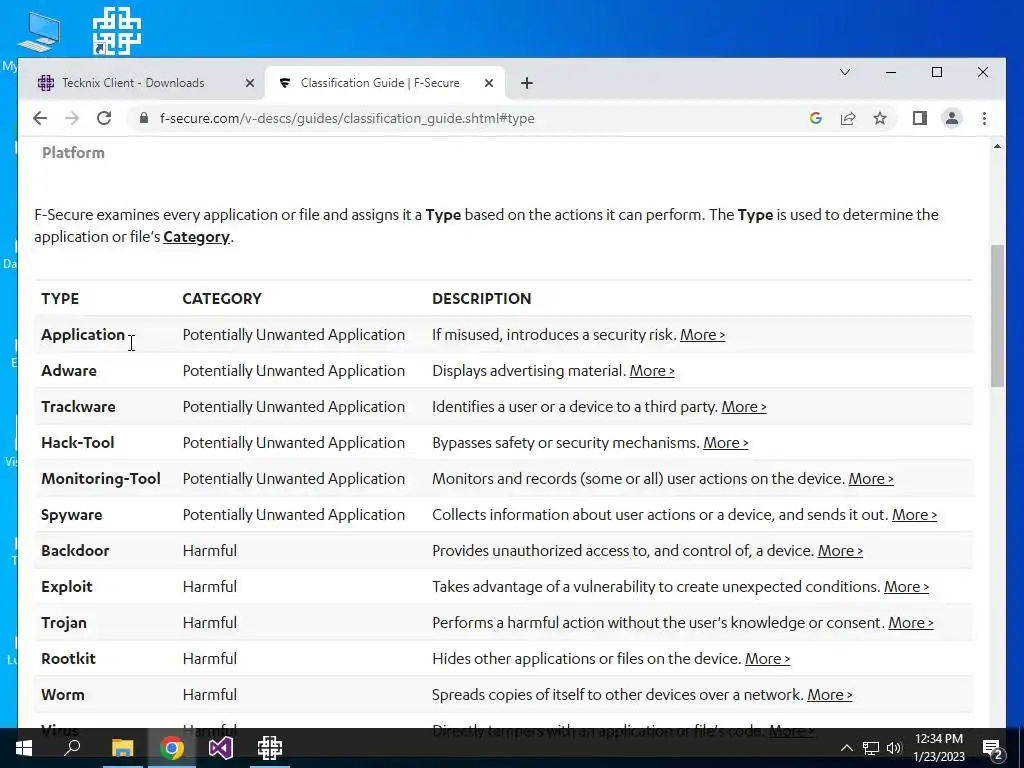Close the Tecknix Client tab
This screenshot has height=768, width=1024.
[x=249, y=83]
